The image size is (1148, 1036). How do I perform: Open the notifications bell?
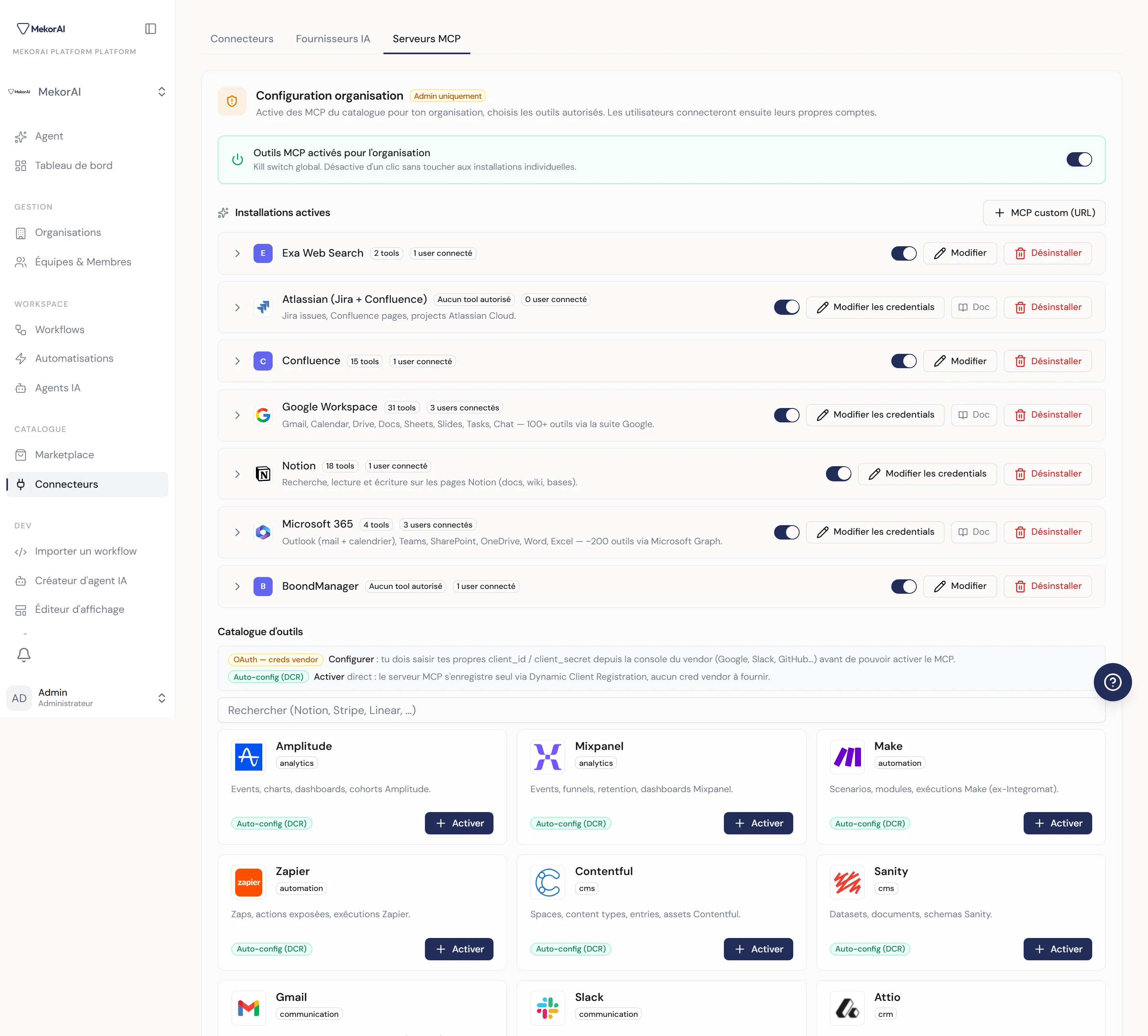[x=24, y=655]
